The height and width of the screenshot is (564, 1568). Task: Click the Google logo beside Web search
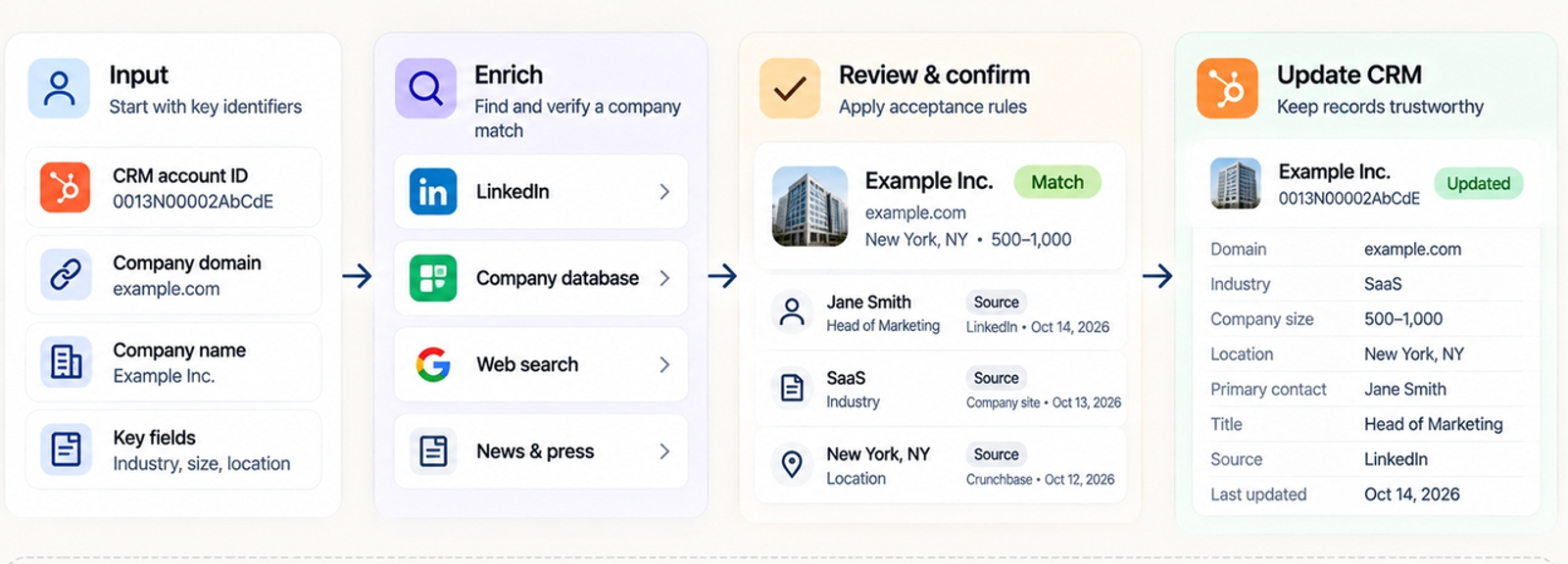click(433, 364)
